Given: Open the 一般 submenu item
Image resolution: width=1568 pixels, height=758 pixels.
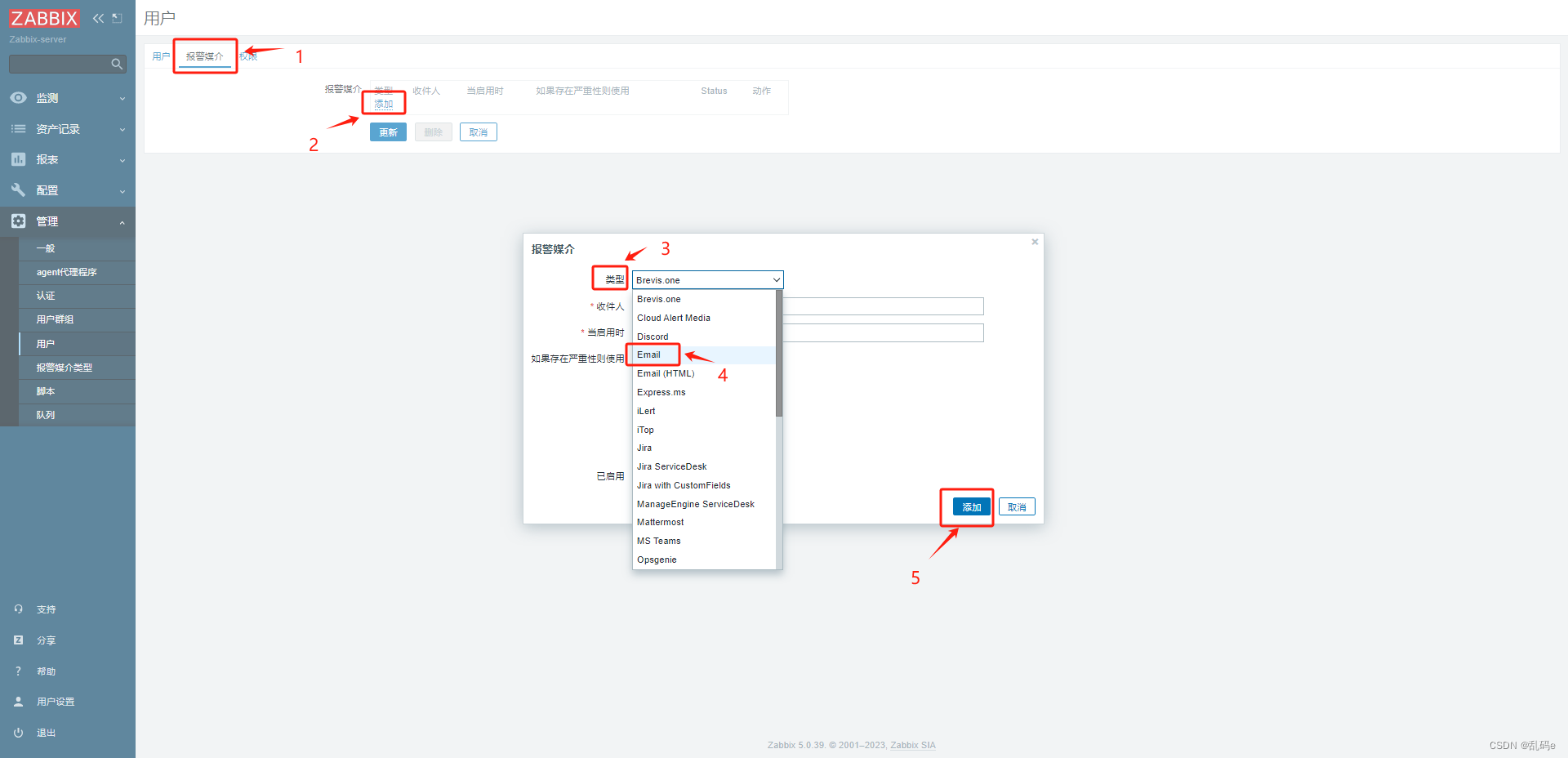Looking at the screenshot, I should tap(77, 248).
